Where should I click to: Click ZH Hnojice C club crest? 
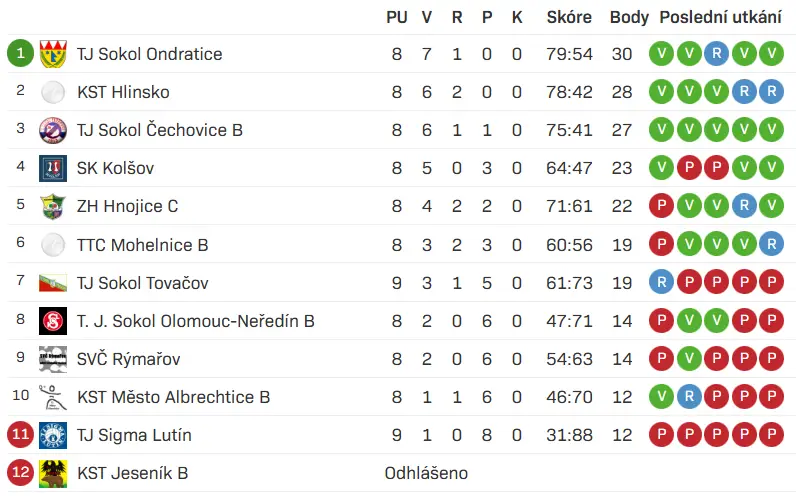(x=53, y=207)
